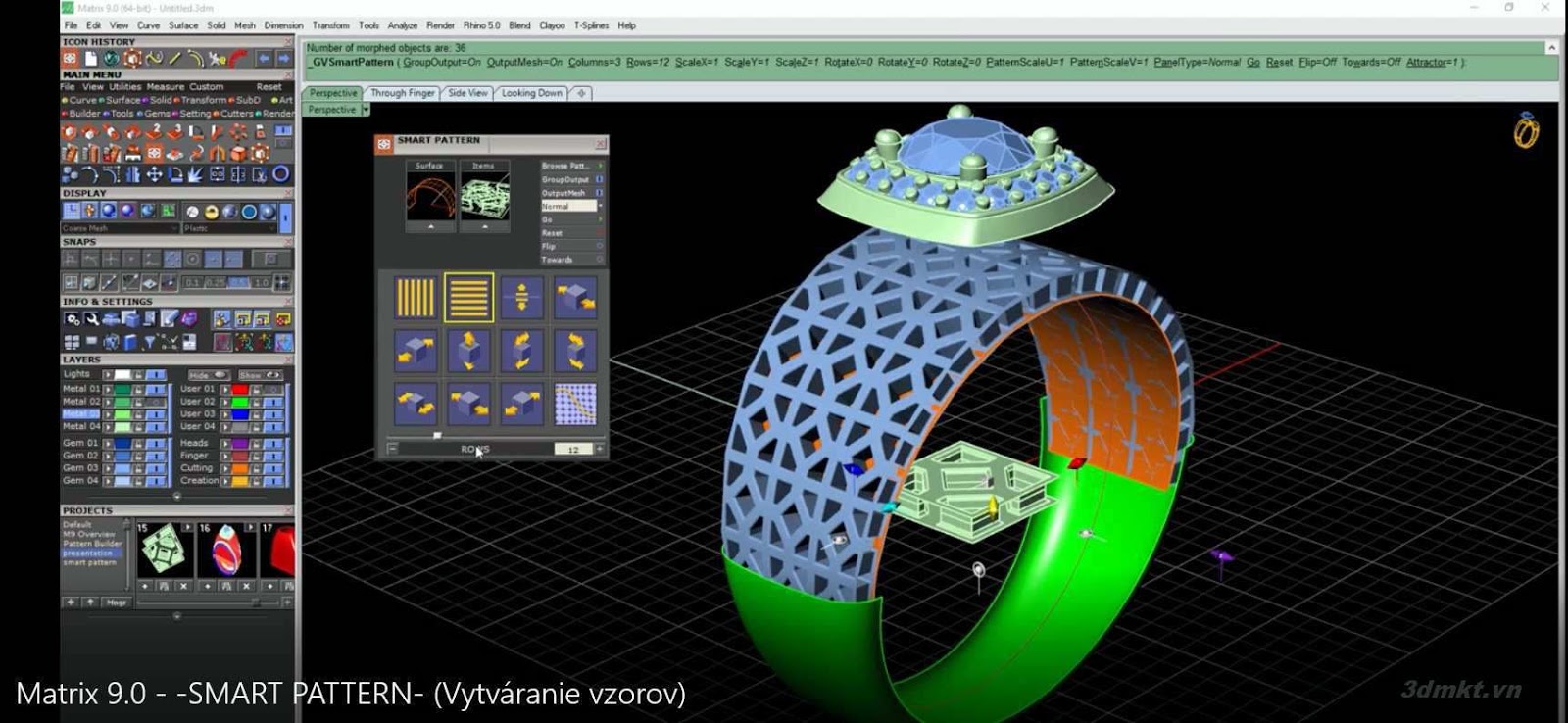Toggle Towards option in Smart Pattern
The image size is (1568, 723).
click(572, 260)
